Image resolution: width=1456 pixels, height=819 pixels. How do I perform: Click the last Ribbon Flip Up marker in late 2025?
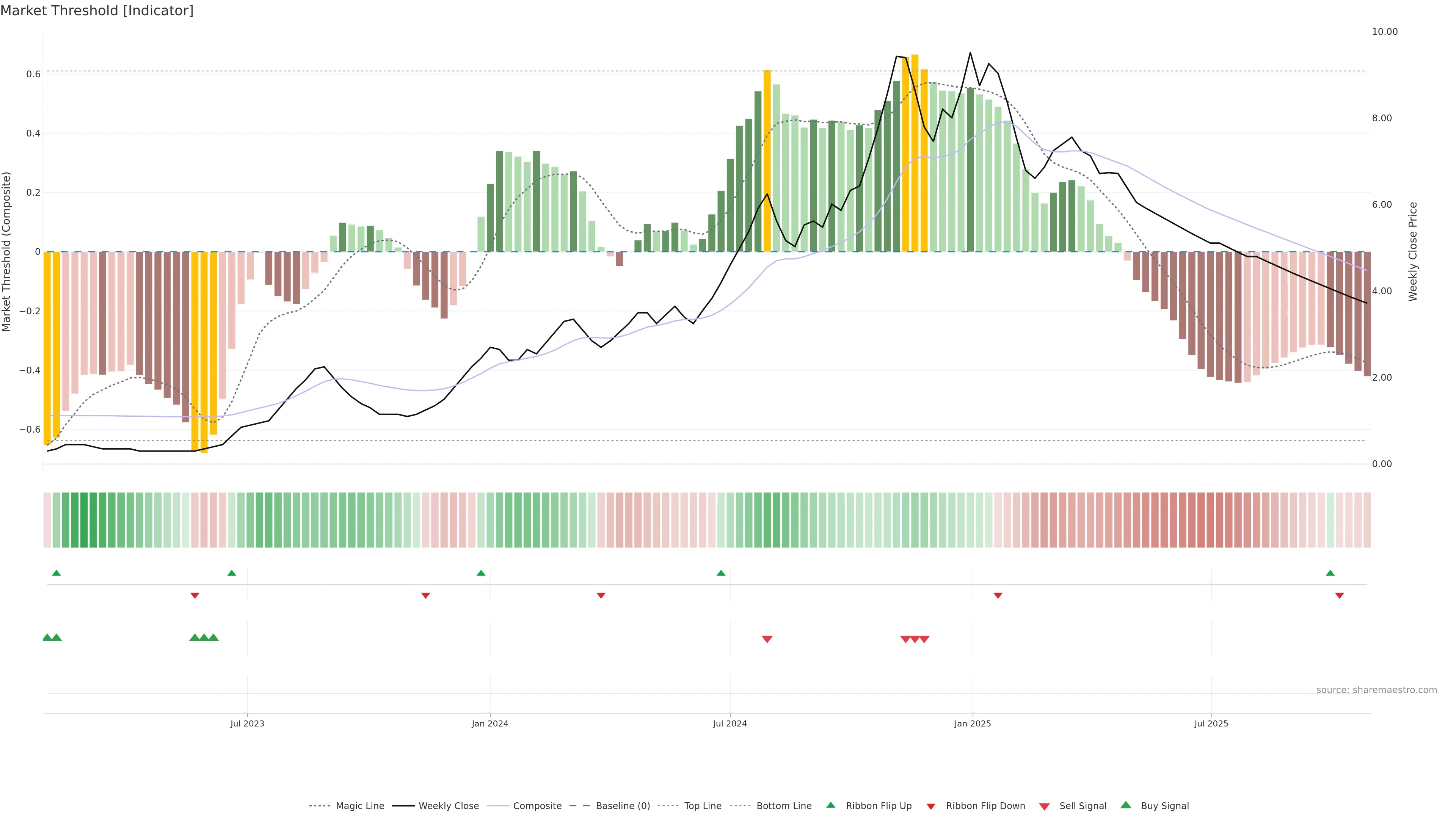click(1330, 573)
